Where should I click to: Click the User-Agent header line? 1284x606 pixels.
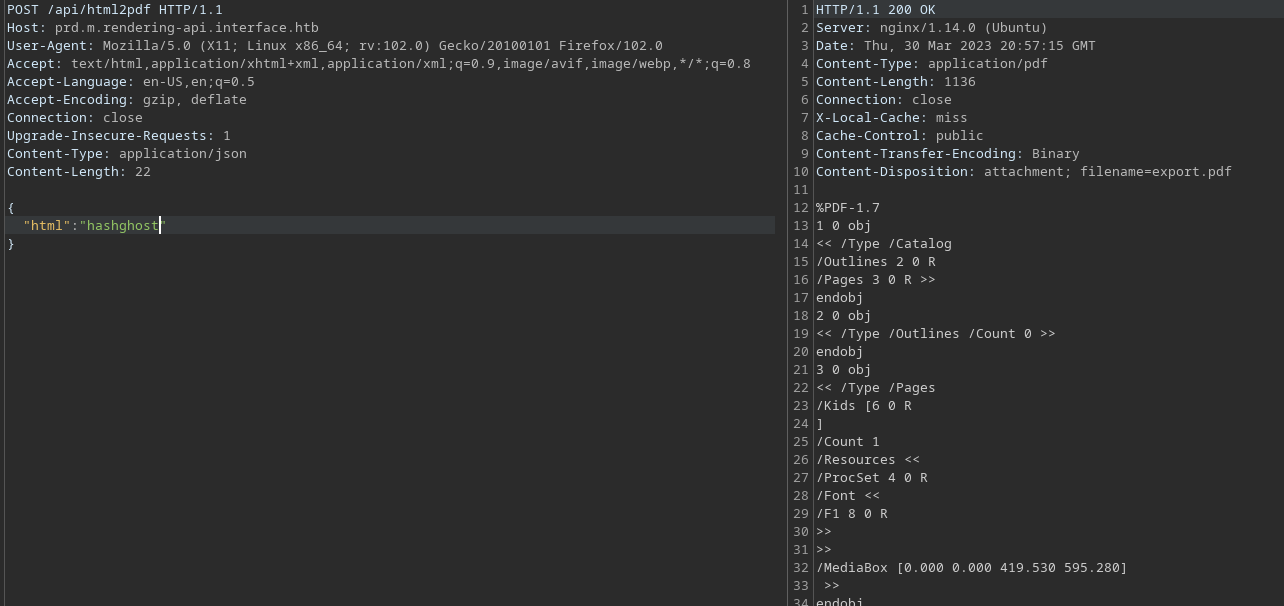[334, 46]
